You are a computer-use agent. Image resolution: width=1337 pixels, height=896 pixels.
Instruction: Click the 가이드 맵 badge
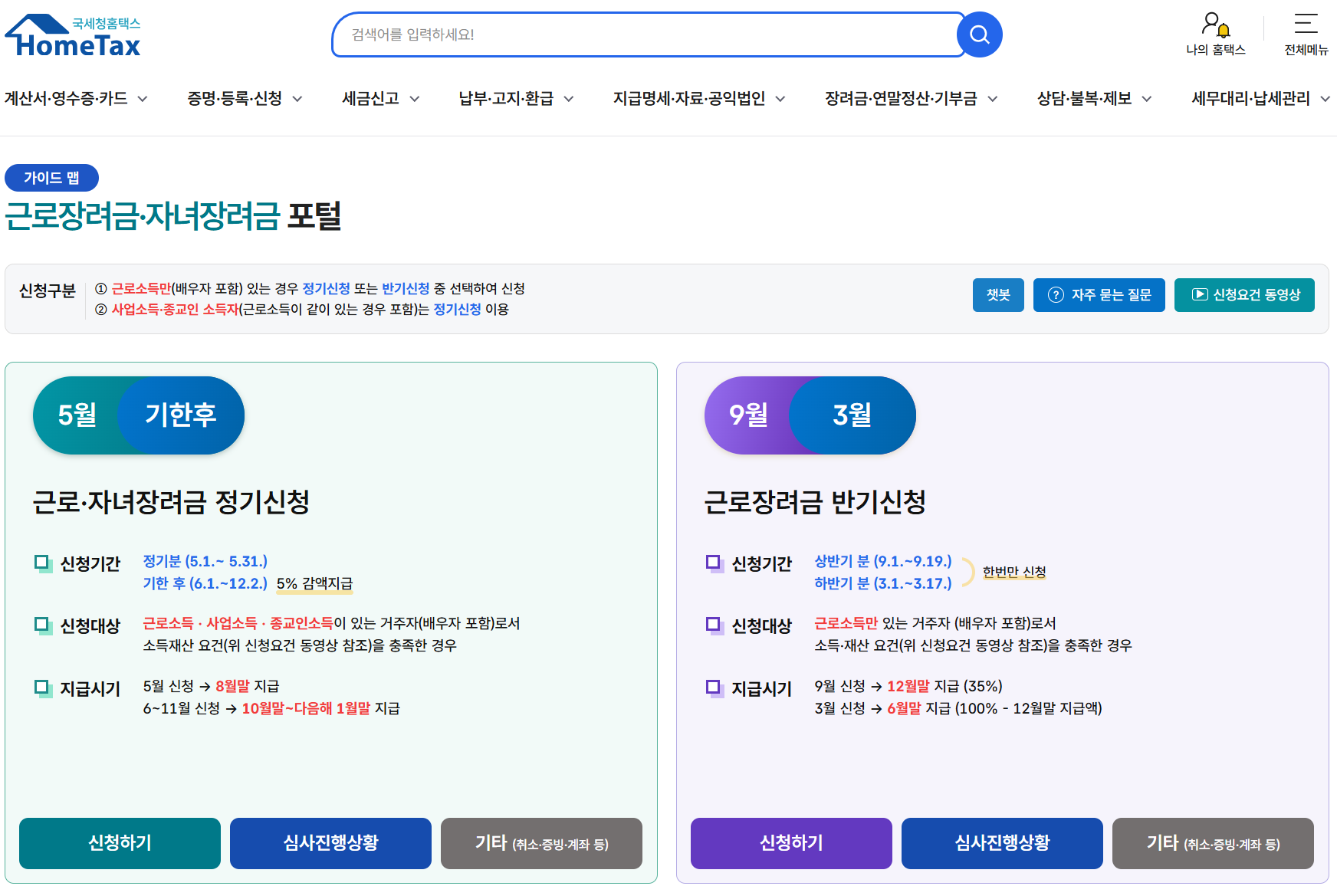pos(51,178)
